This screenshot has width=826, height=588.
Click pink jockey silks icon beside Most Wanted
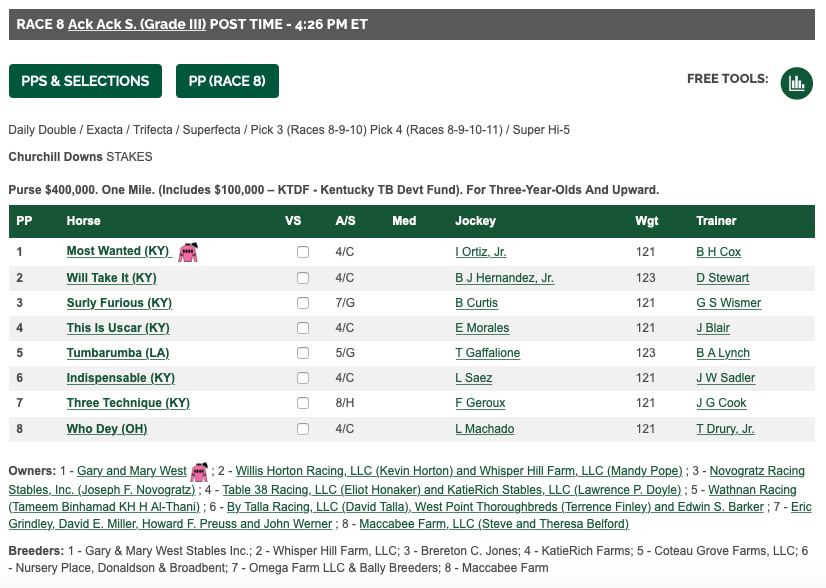pos(188,252)
